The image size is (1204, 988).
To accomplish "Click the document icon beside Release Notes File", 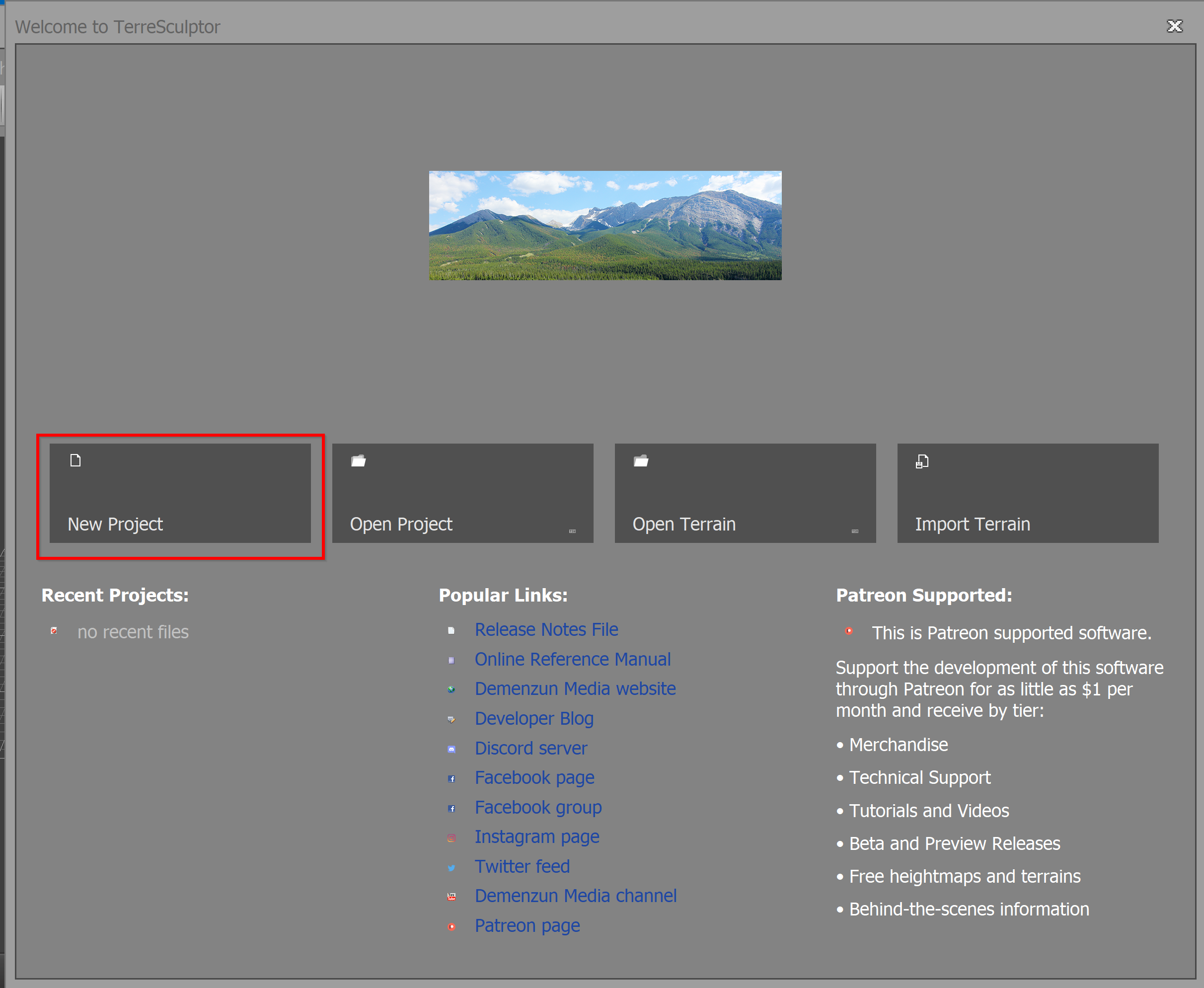I will (451, 630).
